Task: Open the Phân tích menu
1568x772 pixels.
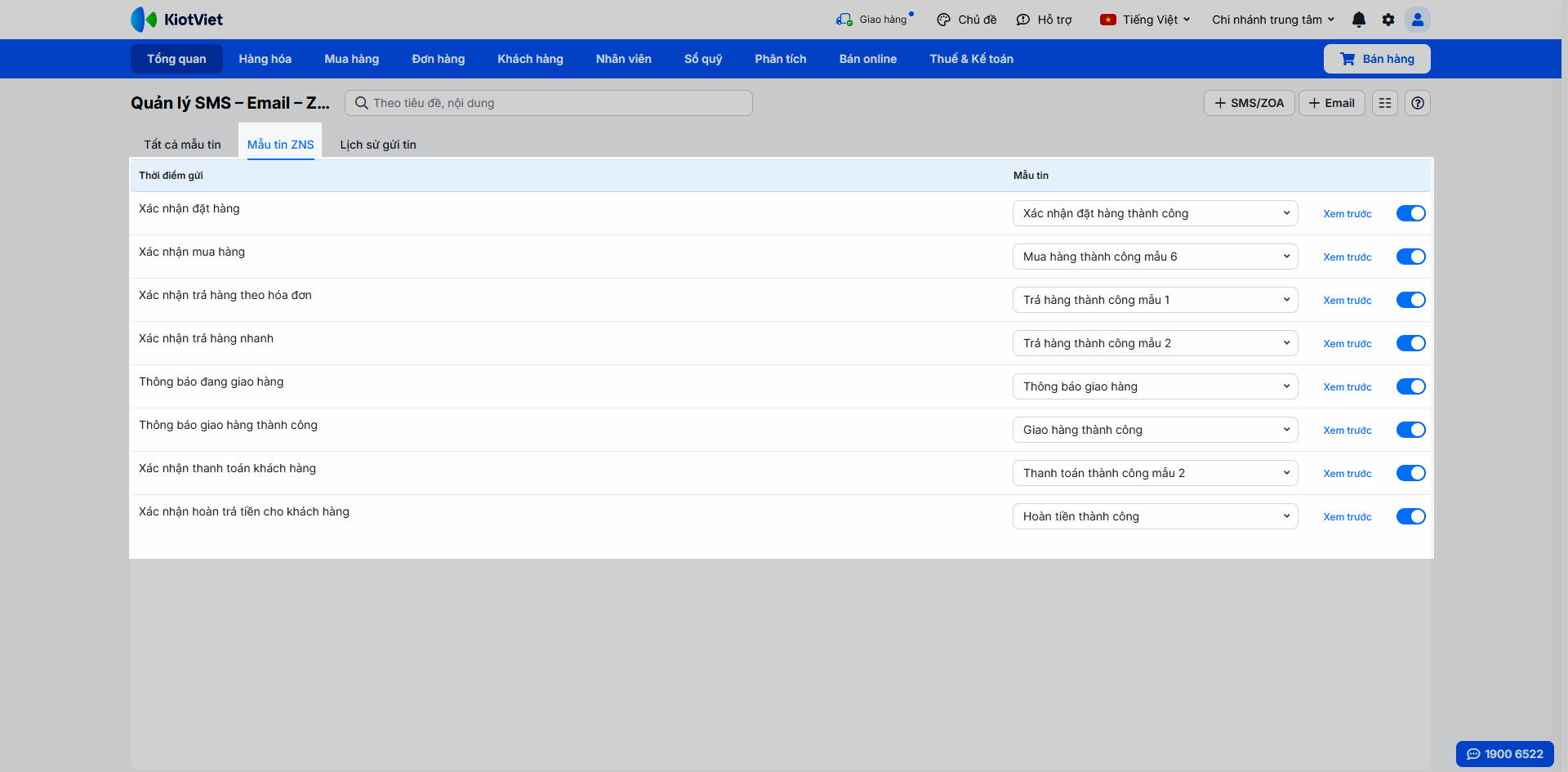Action: point(781,59)
